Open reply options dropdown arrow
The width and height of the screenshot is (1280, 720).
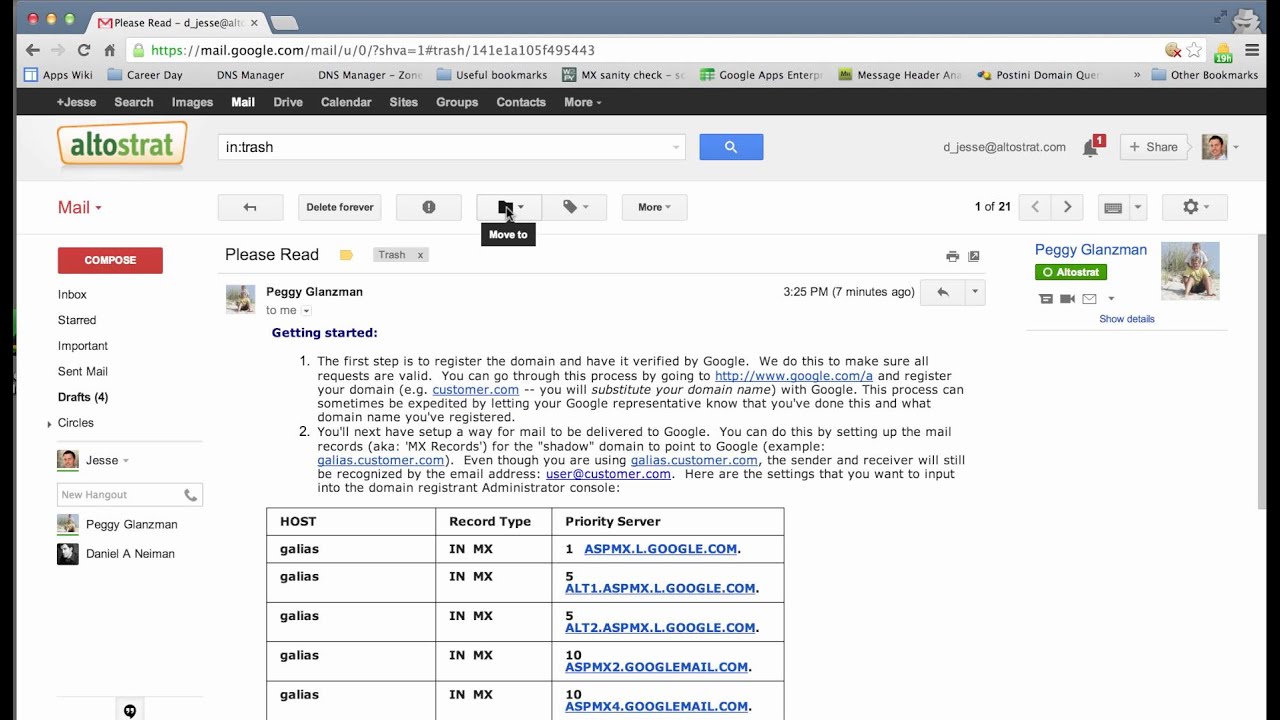(974, 292)
